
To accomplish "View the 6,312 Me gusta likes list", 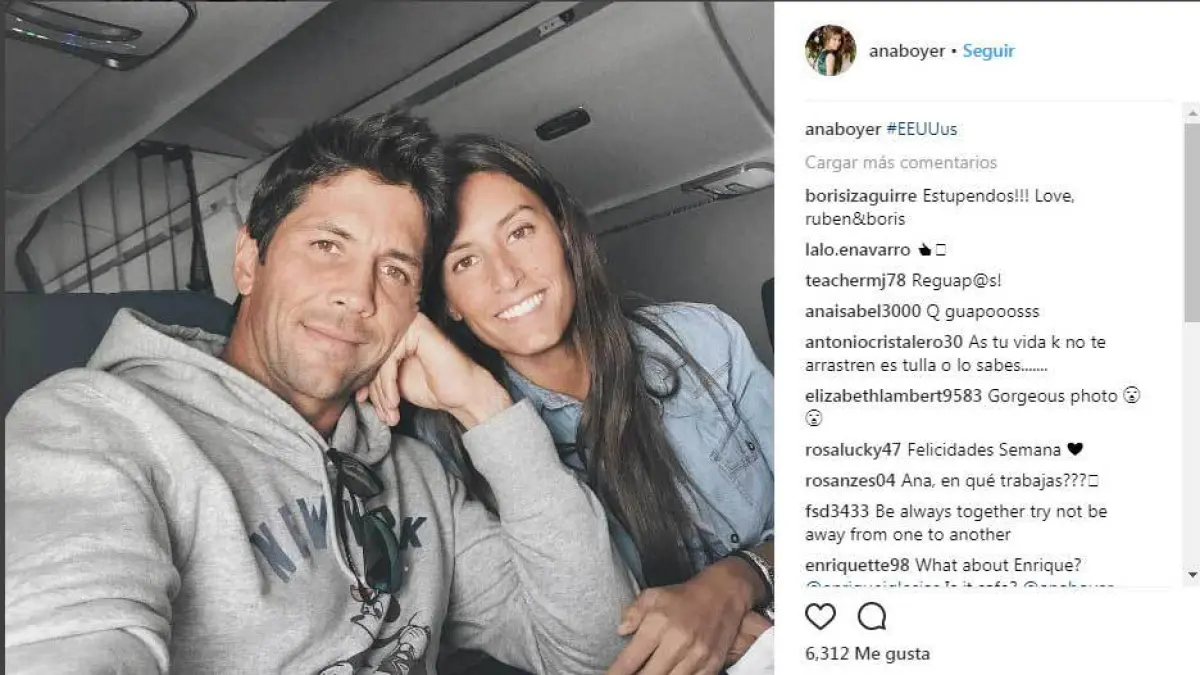I will click(867, 654).
